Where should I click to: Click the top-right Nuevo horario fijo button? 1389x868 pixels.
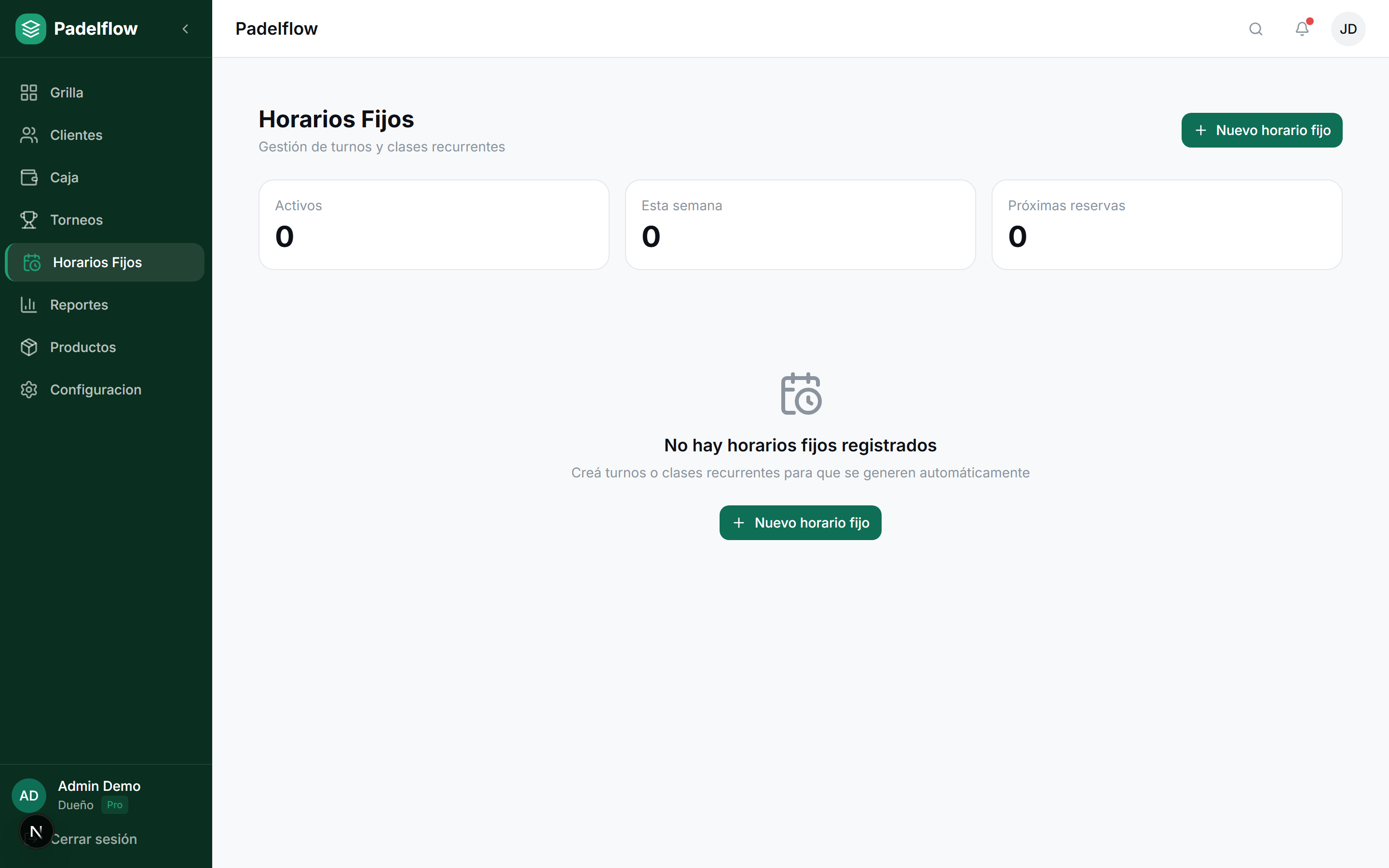pyautogui.click(x=1262, y=130)
